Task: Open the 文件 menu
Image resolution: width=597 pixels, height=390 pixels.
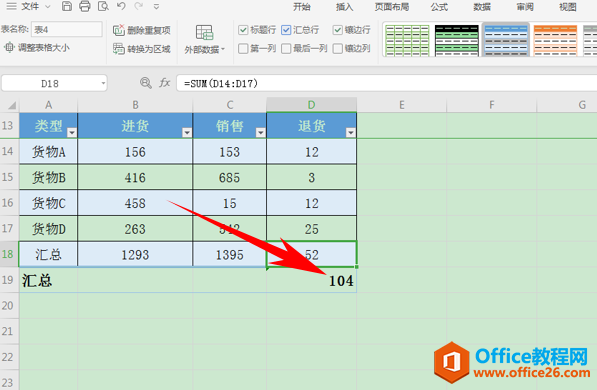Action: click(30, 6)
